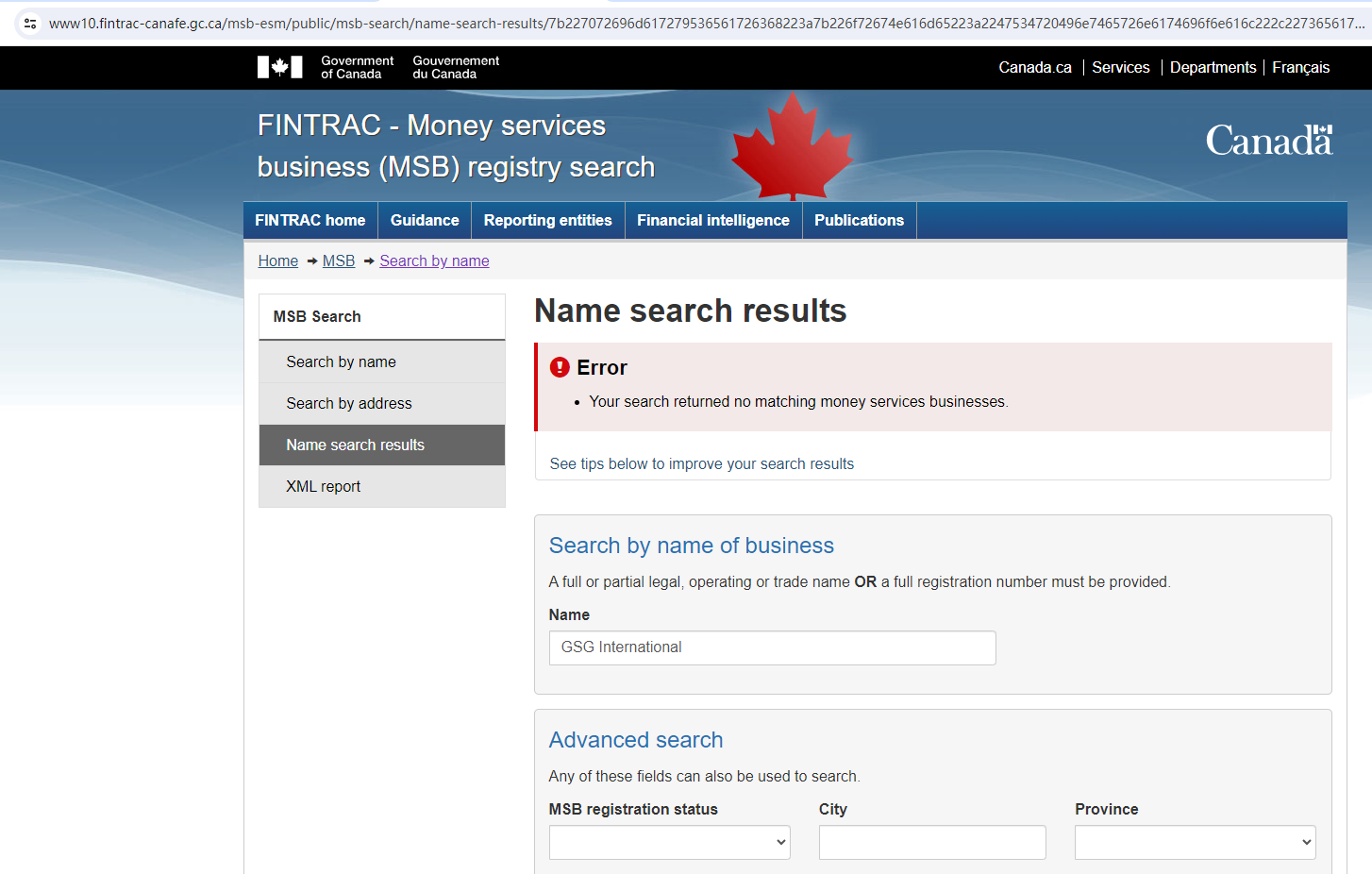Select the Guidance navigation tab

(425, 220)
